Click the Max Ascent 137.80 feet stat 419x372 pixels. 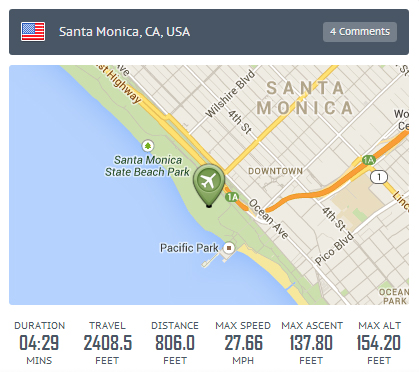coord(311,343)
